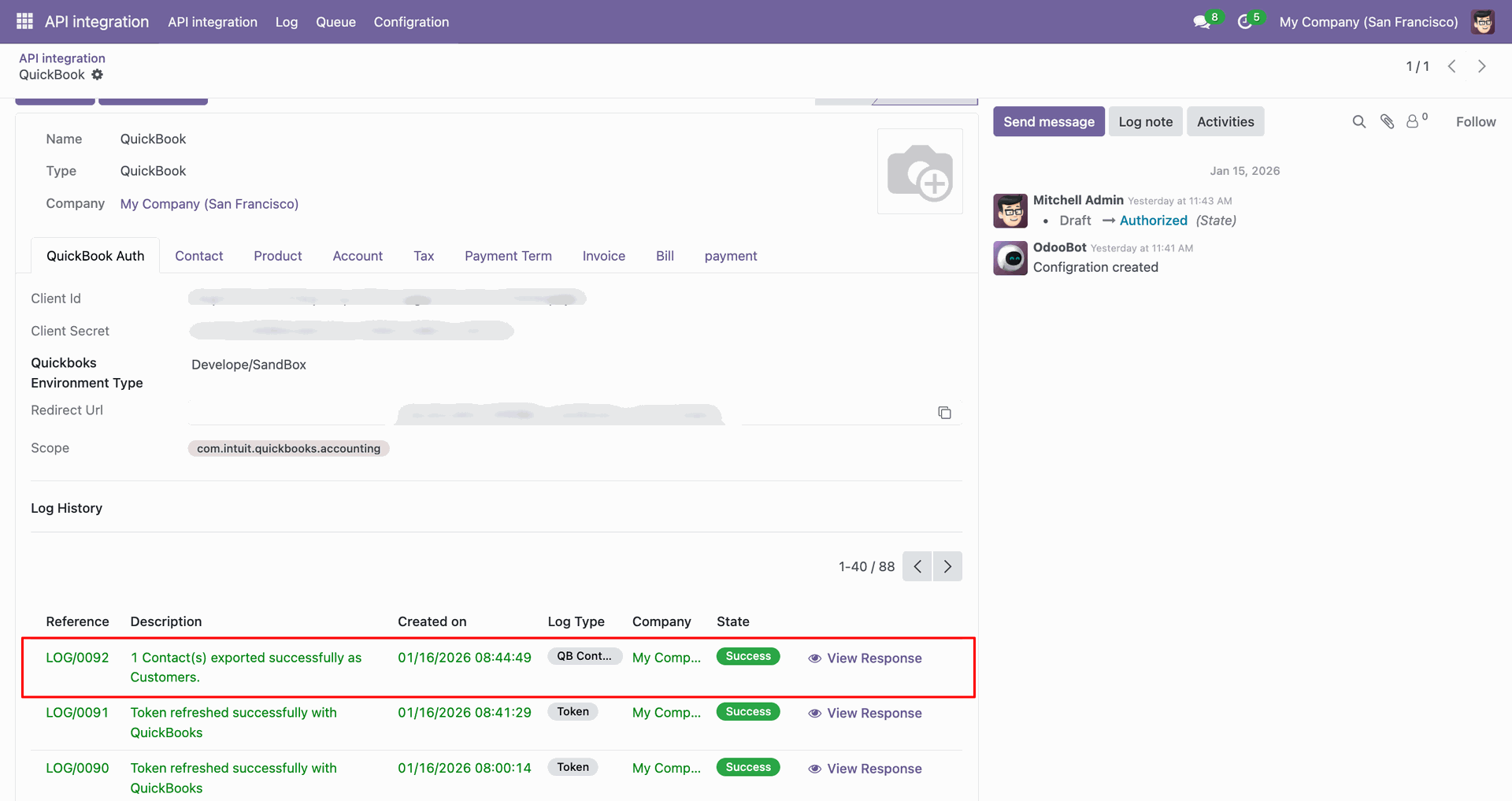
Task: Go to the next record arrow
Action: tap(1482, 66)
